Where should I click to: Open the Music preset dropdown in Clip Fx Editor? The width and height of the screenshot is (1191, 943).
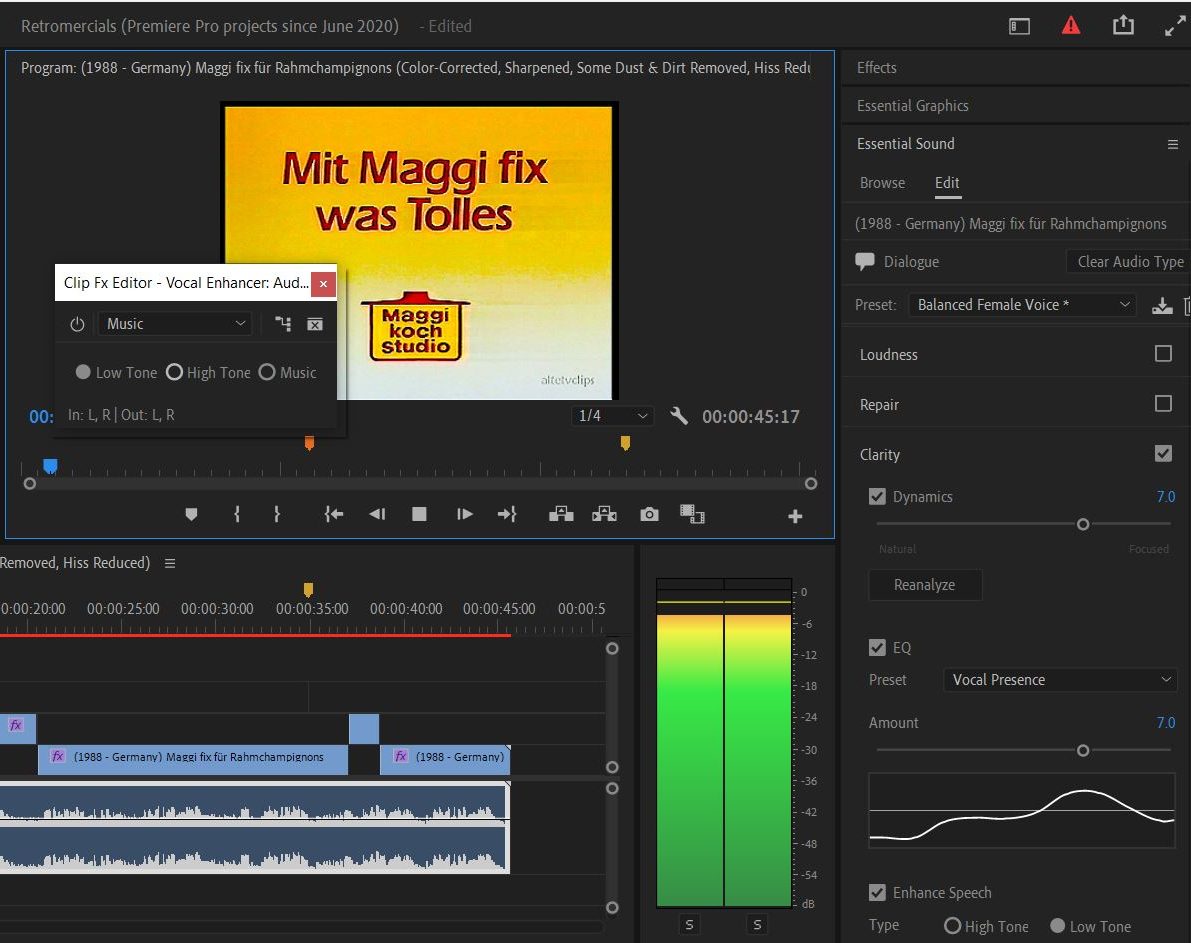click(x=175, y=324)
